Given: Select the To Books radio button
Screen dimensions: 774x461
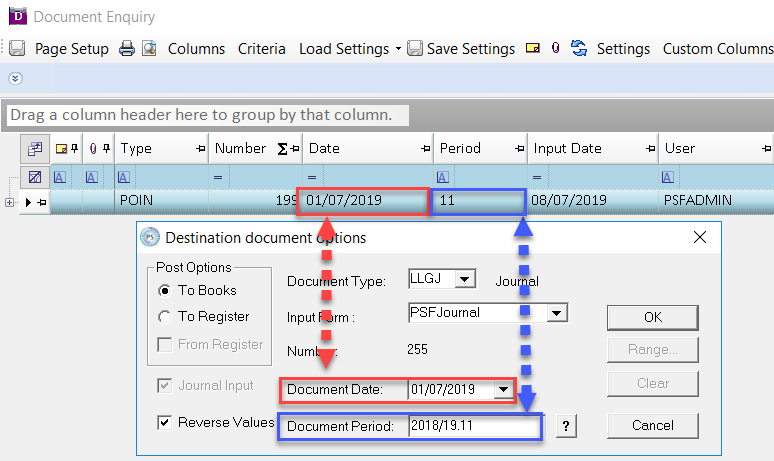Looking at the screenshot, I should click(x=165, y=290).
